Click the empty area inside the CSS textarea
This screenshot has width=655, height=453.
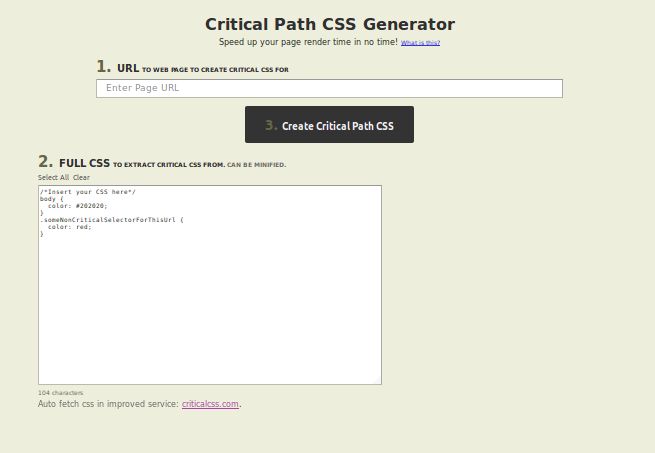pyautogui.click(x=210, y=309)
